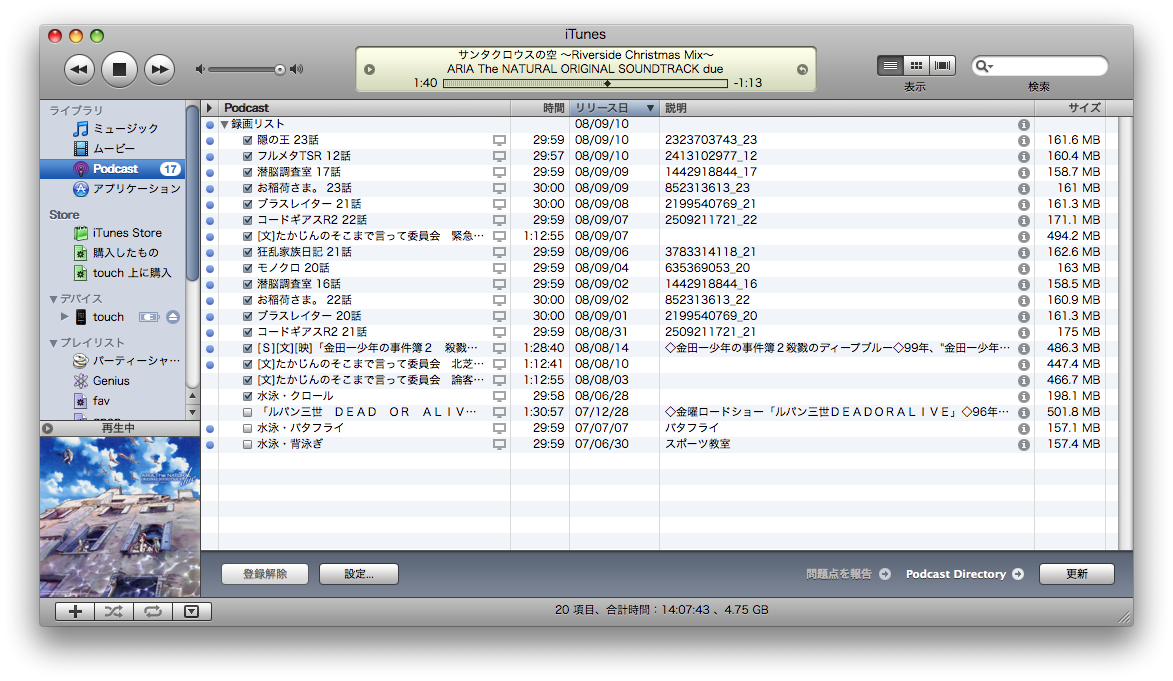Click the リリース日 sort arrow
This screenshot has height=681, width=1173.
[x=650, y=109]
